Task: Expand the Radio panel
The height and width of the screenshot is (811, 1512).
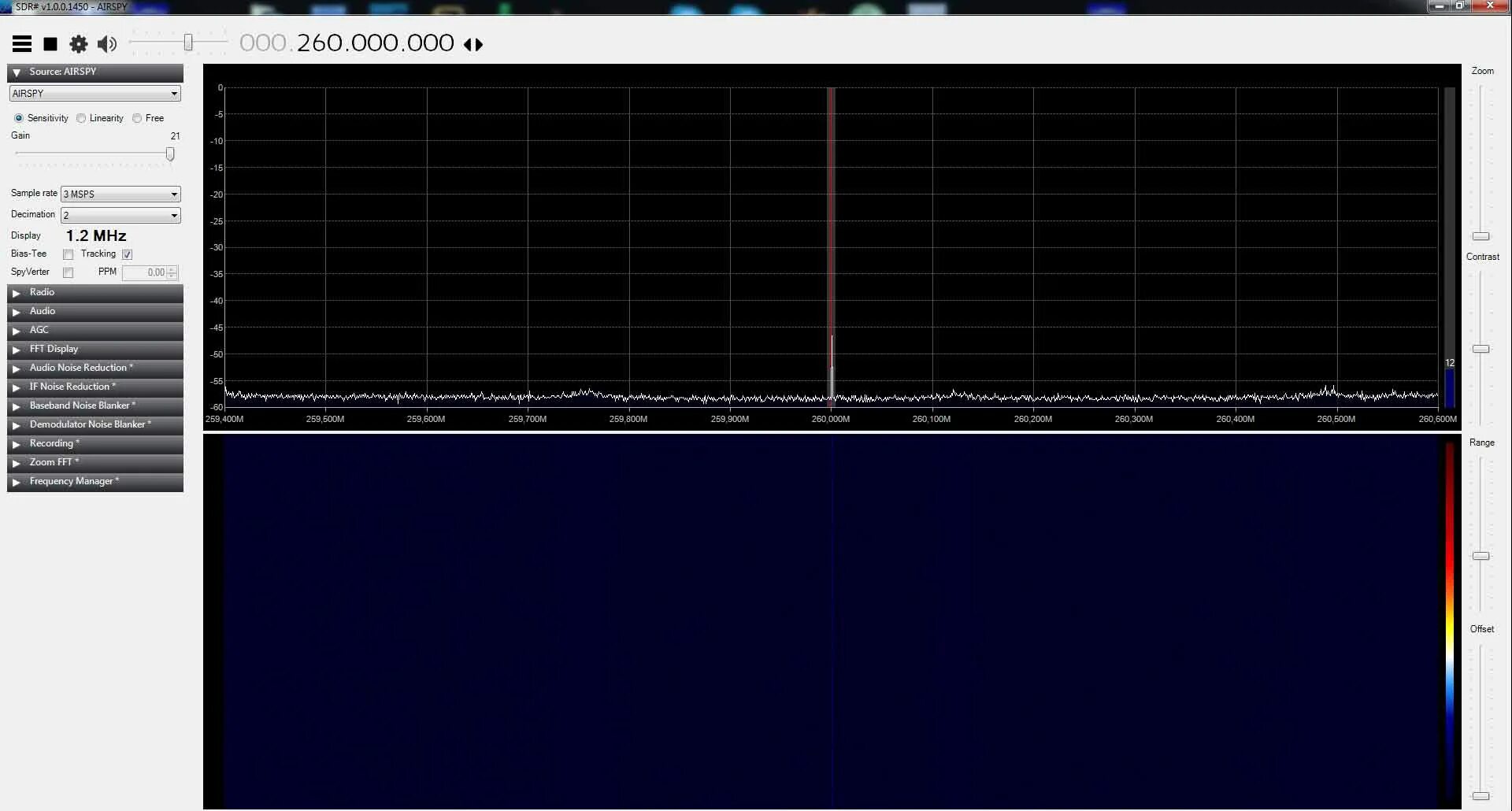Action: (95, 293)
